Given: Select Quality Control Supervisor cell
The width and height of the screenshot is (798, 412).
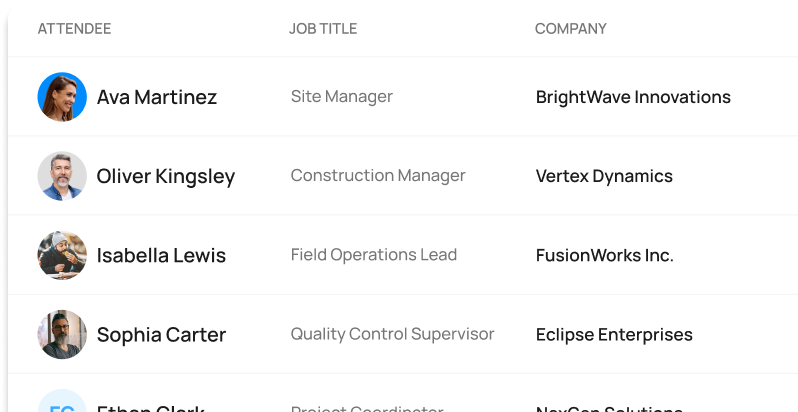Looking at the screenshot, I should tap(392, 334).
